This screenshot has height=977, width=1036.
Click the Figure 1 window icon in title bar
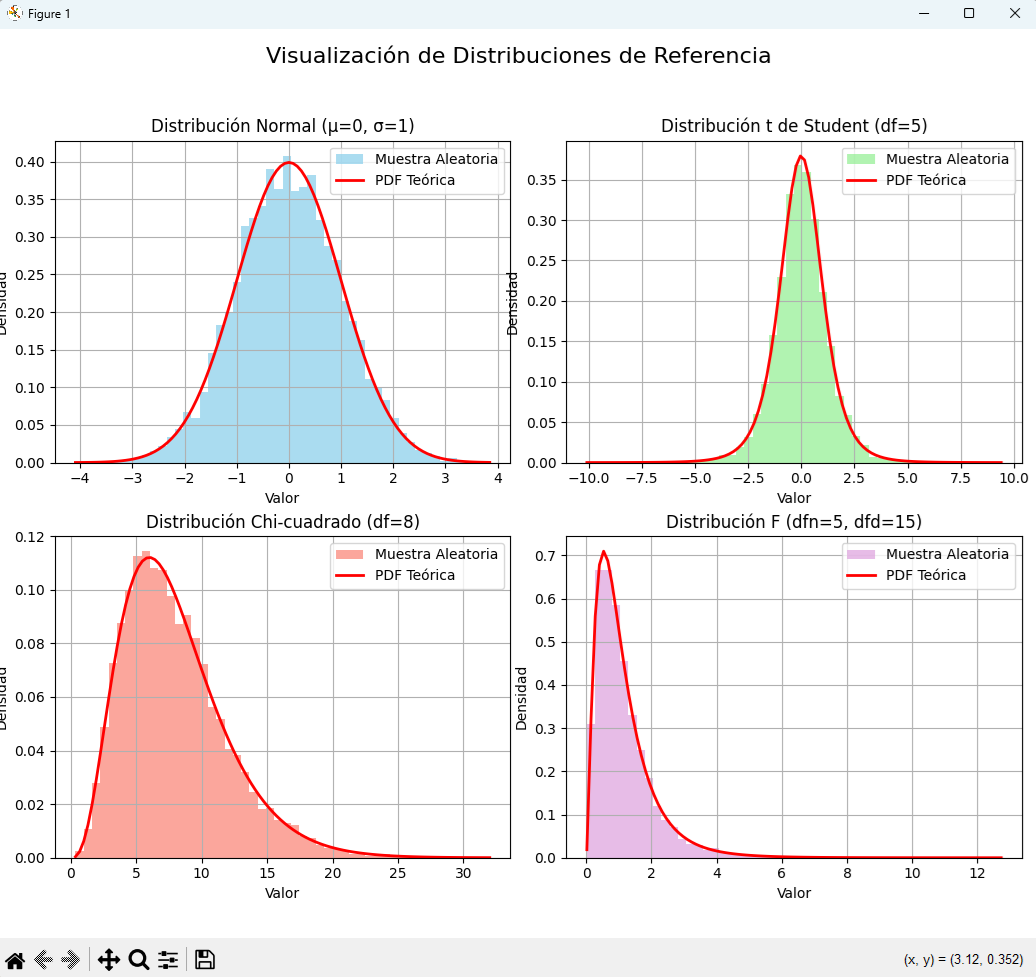pos(14,13)
